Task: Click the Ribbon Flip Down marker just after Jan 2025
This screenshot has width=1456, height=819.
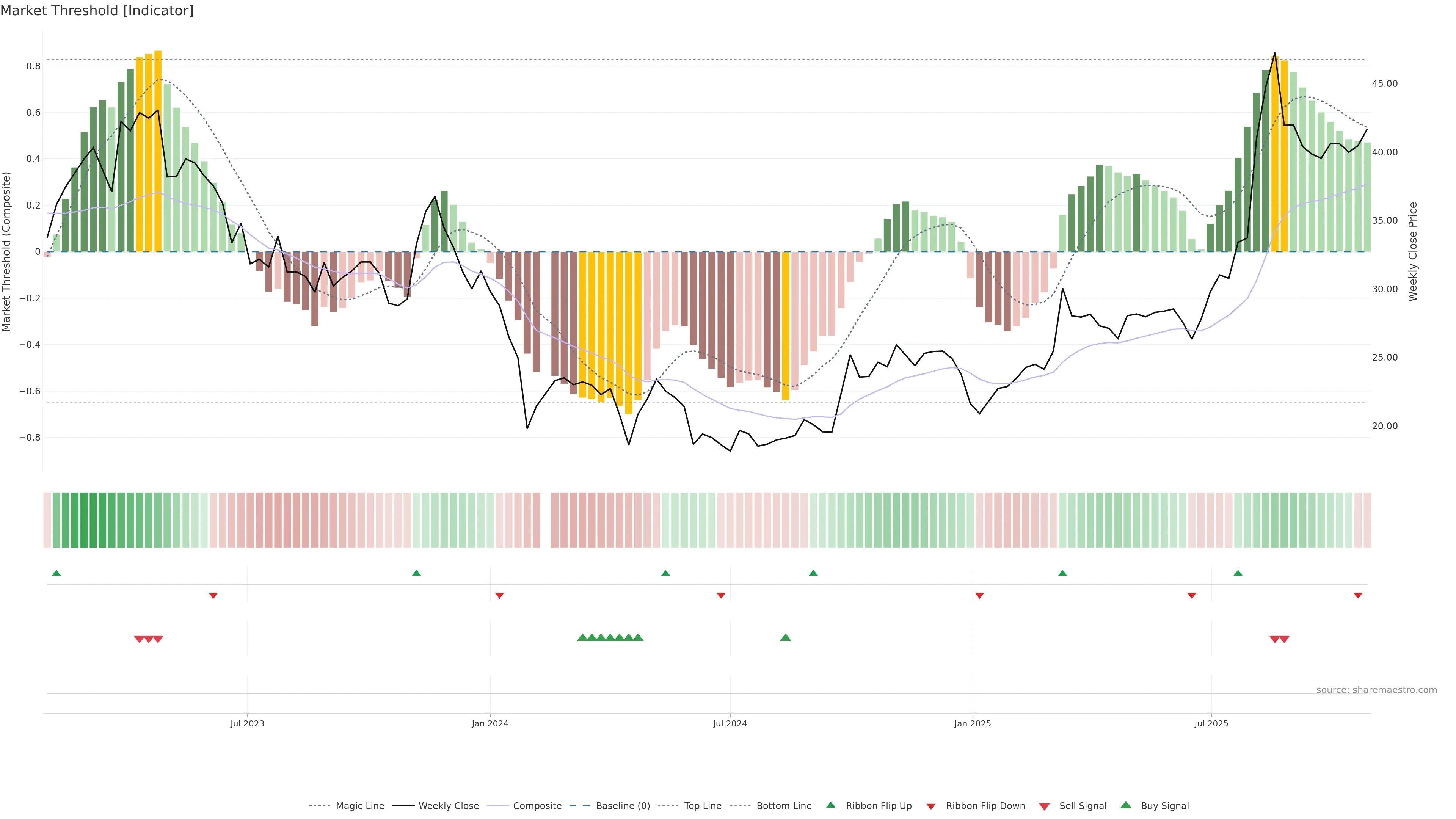Action: coord(979,596)
